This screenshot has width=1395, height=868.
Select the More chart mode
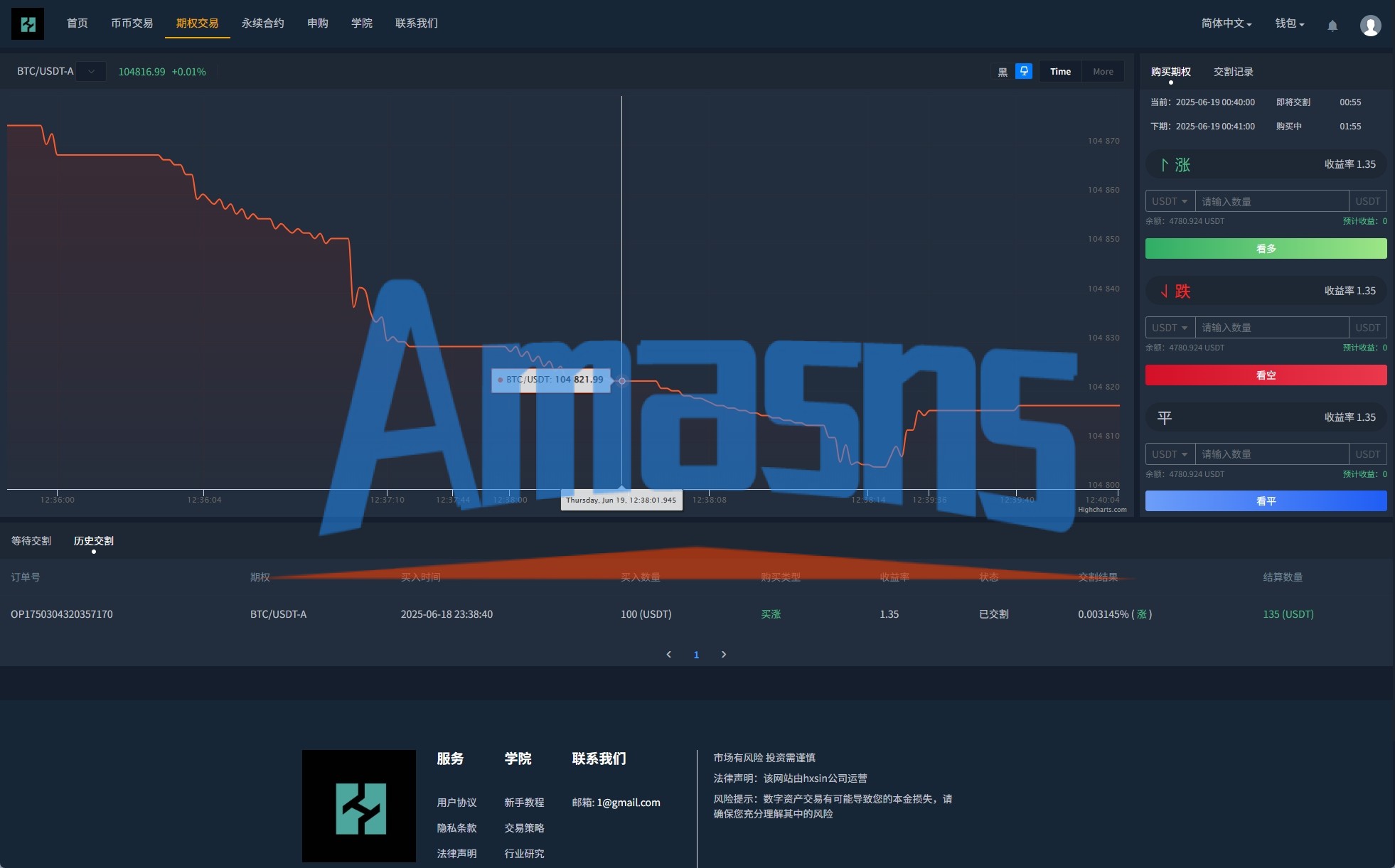tap(1103, 72)
